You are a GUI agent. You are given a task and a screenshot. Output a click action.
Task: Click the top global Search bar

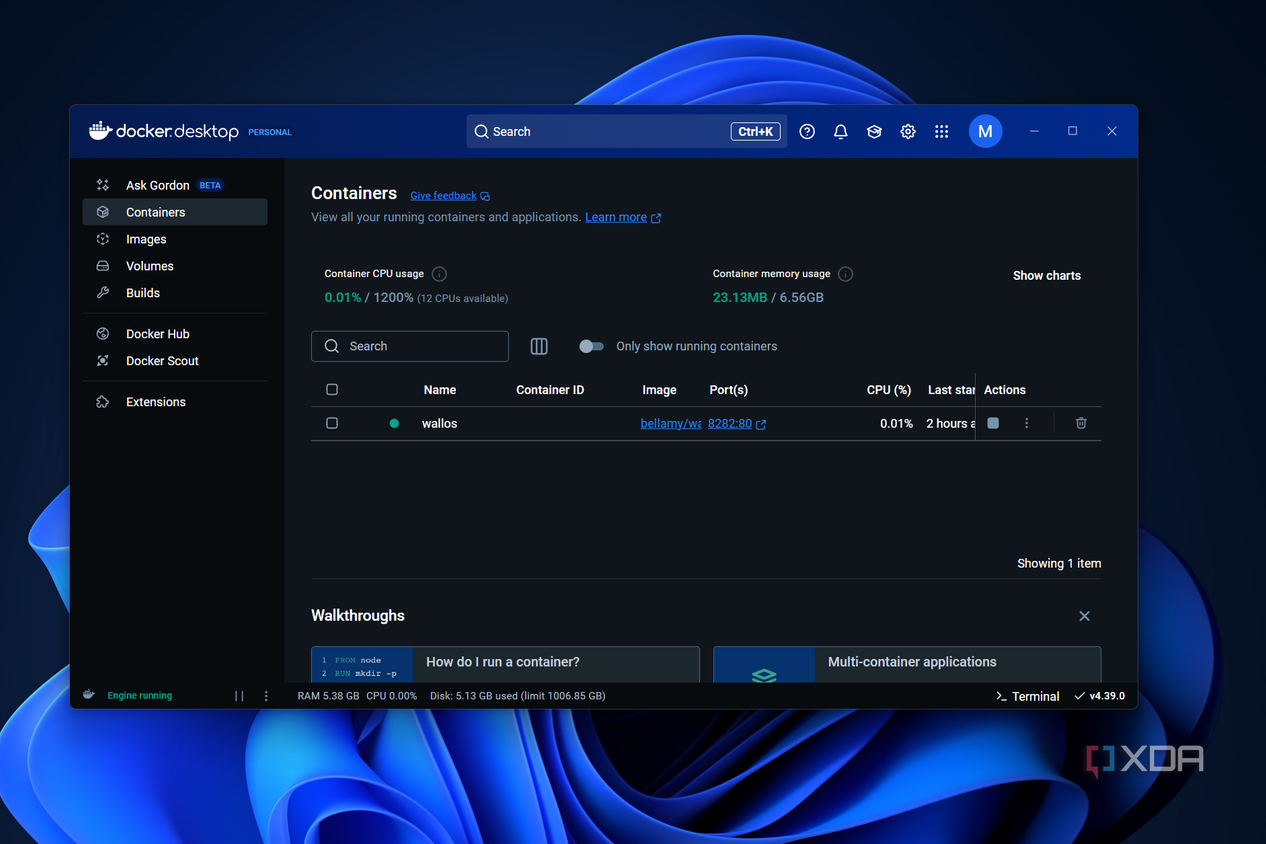[x=626, y=131]
